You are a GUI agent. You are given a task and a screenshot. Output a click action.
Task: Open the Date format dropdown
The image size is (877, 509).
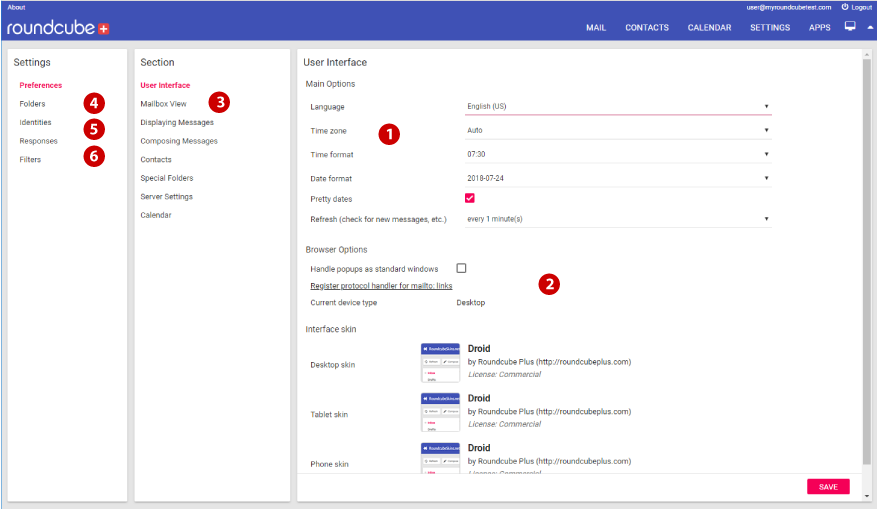click(x=618, y=178)
